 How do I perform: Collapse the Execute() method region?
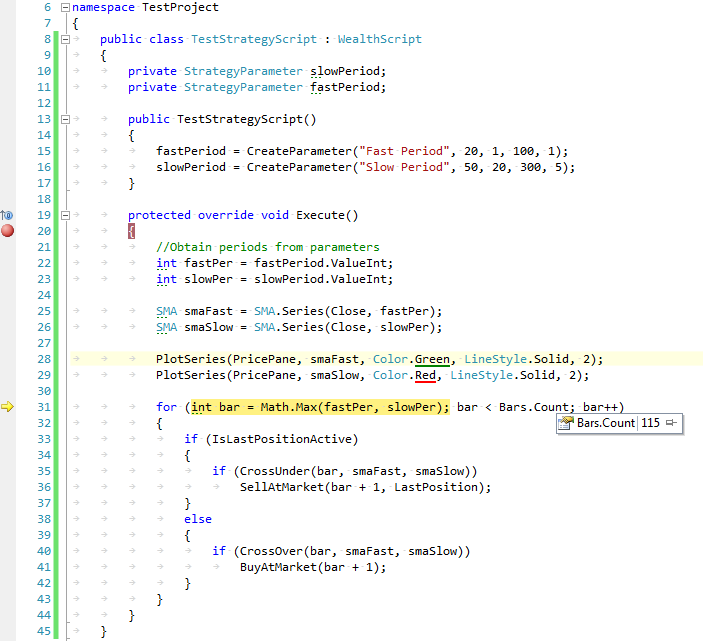pos(65,215)
